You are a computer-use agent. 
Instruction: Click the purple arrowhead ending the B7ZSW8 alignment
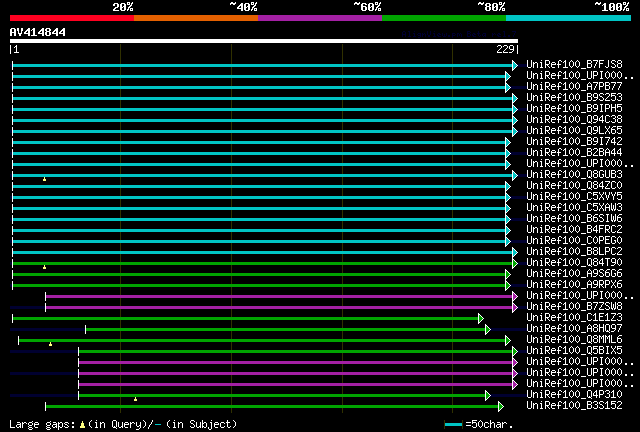coord(515,307)
